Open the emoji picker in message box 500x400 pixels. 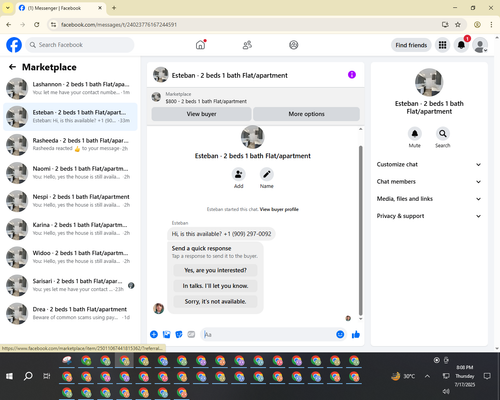[x=340, y=334]
